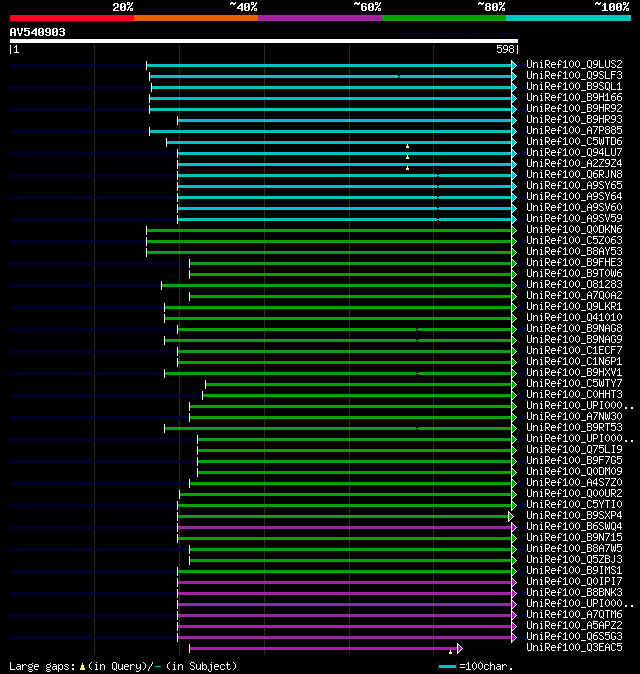Click the UniRef100_A5APZ2 label
The width and height of the screenshot is (640, 674).
(574, 626)
